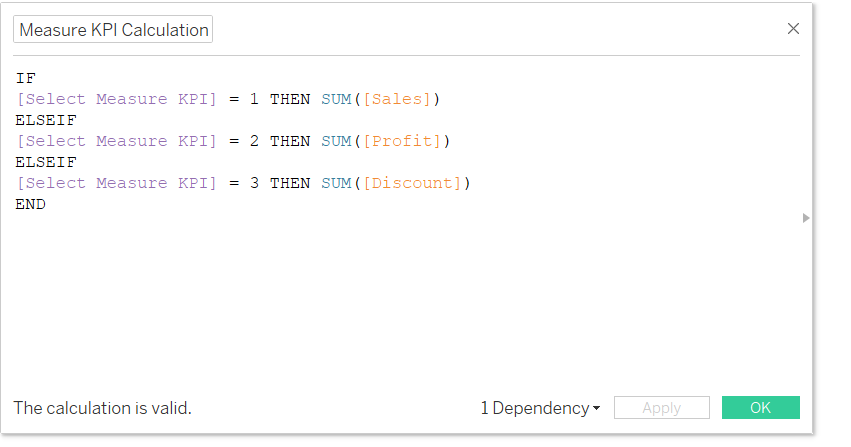Click the [Profit] field reference
This screenshot has width=851, height=447.
(402, 141)
